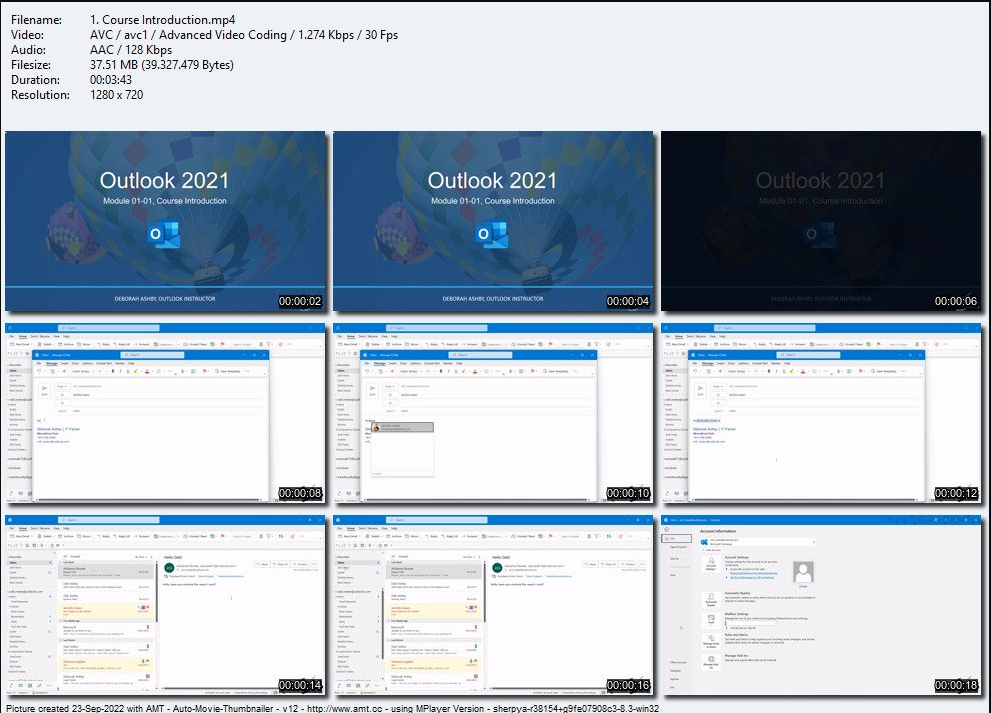Click the Send button in the 00:00:08 frame
Viewport: 991px width, 713px height.
[44, 390]
